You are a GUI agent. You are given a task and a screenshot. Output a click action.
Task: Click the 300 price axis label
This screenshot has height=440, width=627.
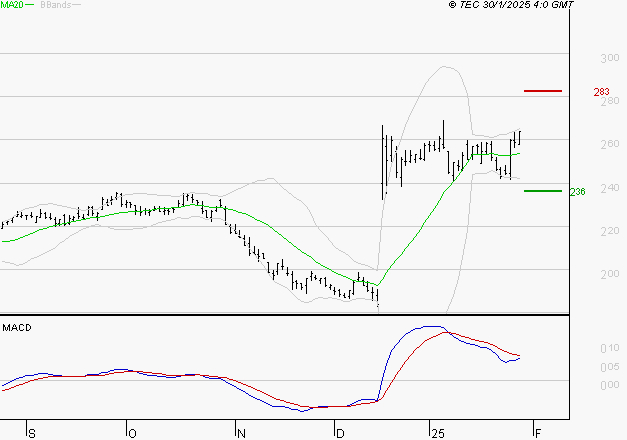click(x=607, y=57)
